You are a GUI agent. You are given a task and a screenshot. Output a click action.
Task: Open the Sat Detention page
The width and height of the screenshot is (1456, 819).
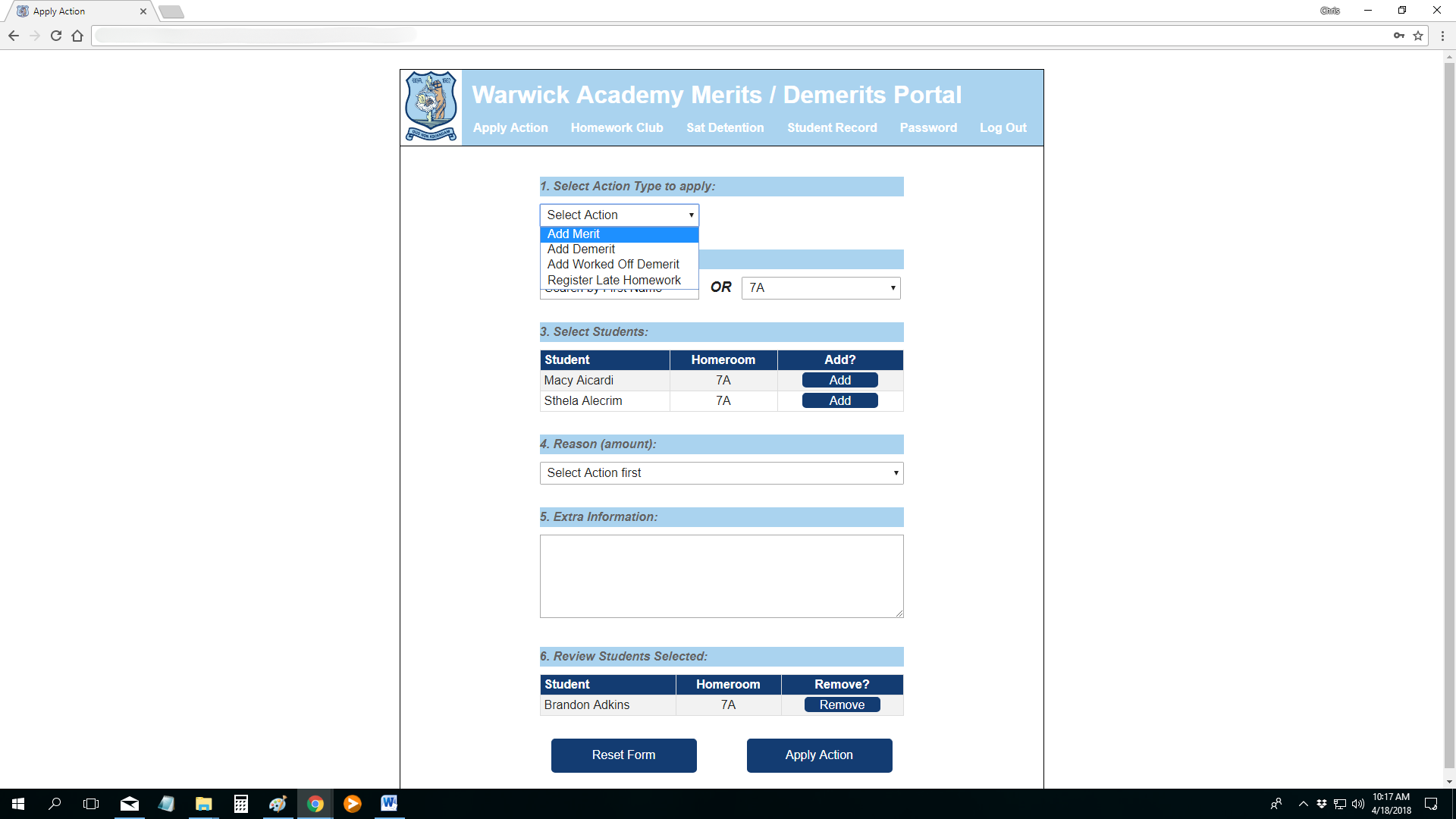click(725, 127)
